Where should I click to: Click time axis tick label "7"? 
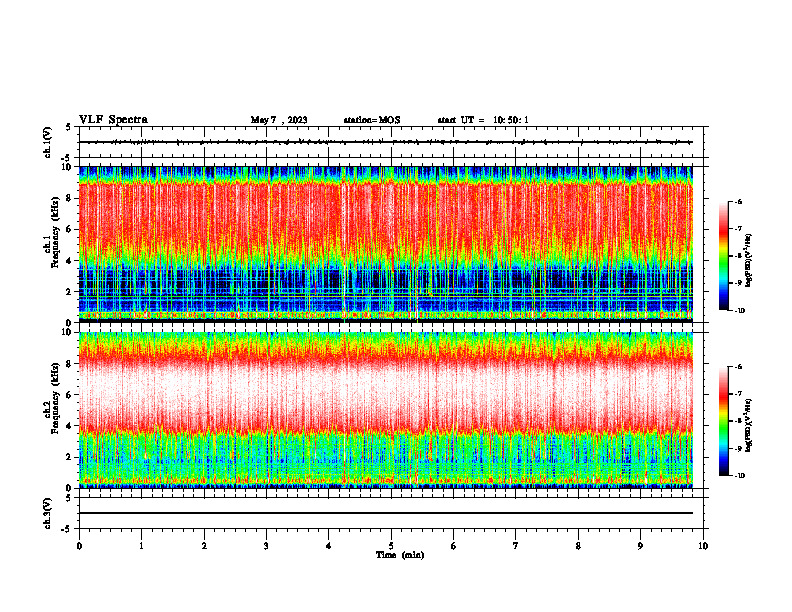point(516,546)
